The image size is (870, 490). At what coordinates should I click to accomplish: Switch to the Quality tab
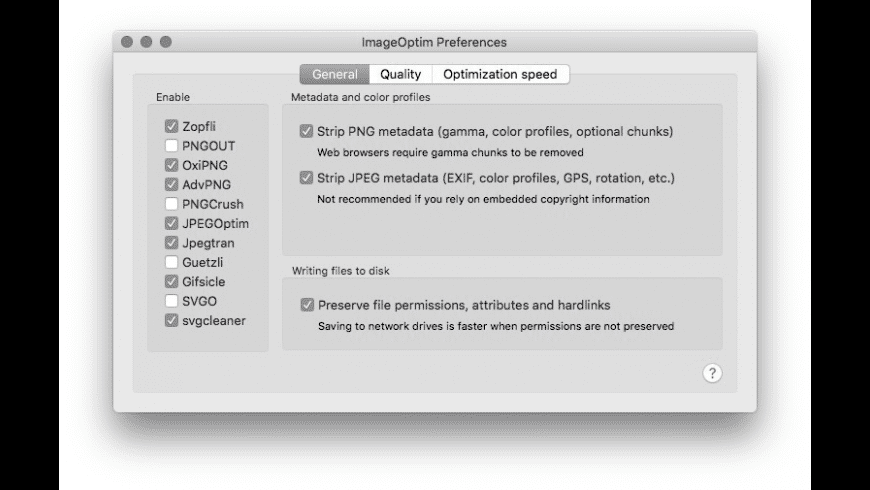[400, 74]
